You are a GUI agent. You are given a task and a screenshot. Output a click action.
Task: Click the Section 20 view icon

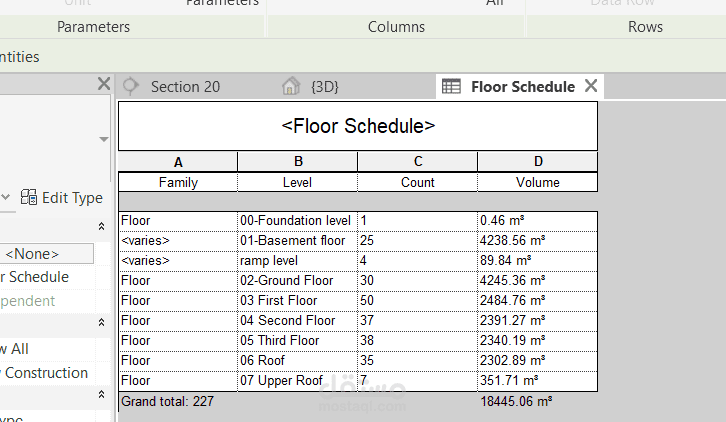[x=130, y=87]
